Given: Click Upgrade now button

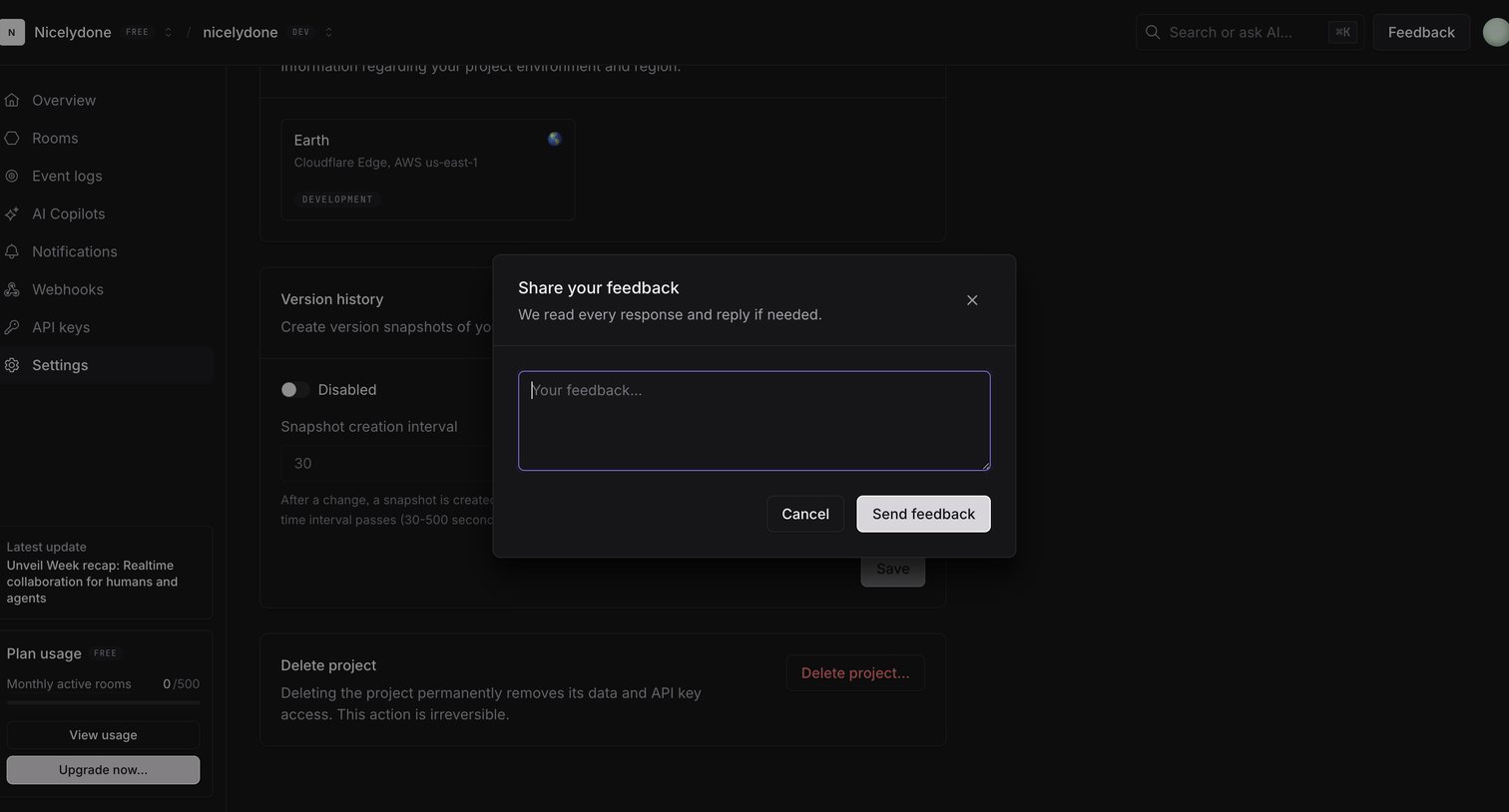Looking at the screenshot, I should [103, 770].
